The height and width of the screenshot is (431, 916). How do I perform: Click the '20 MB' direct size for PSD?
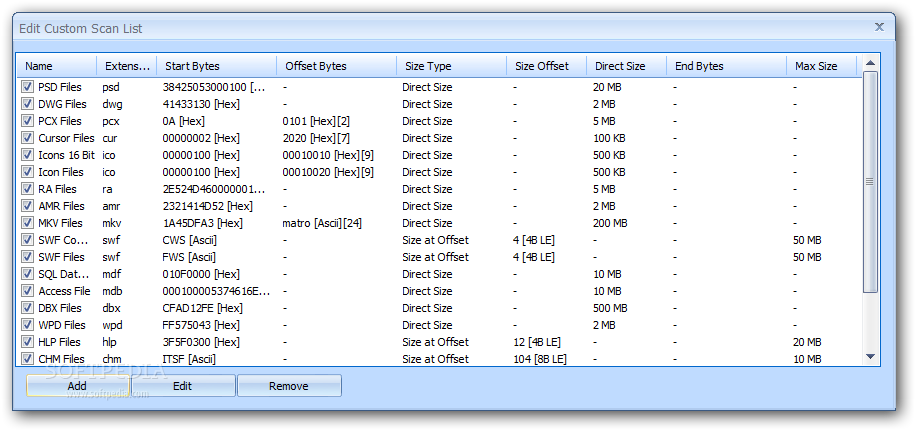click(606, 87)
